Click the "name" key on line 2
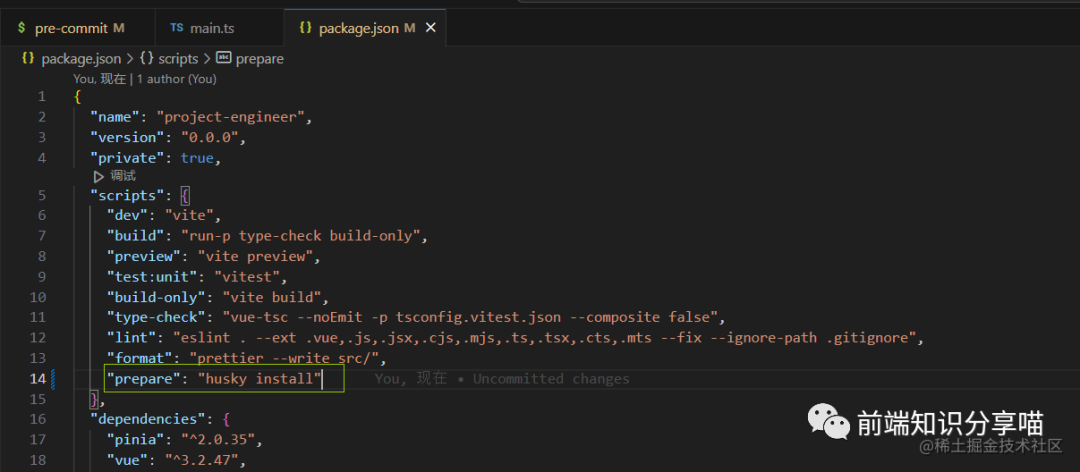The height and width of the screenshot is (472, 1080). [x=115, y=116]
